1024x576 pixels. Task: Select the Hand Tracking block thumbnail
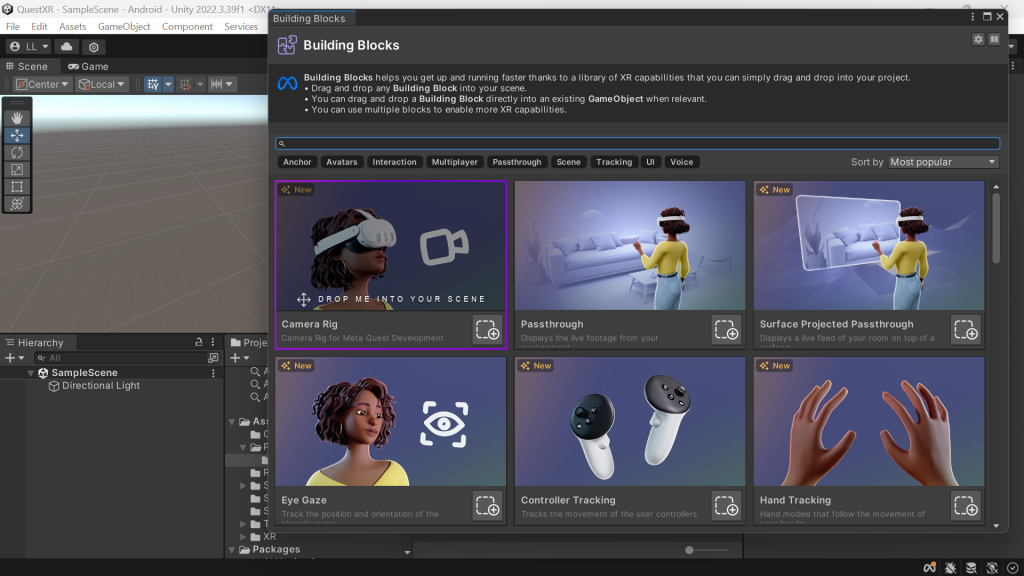click(x=869, y=421)
